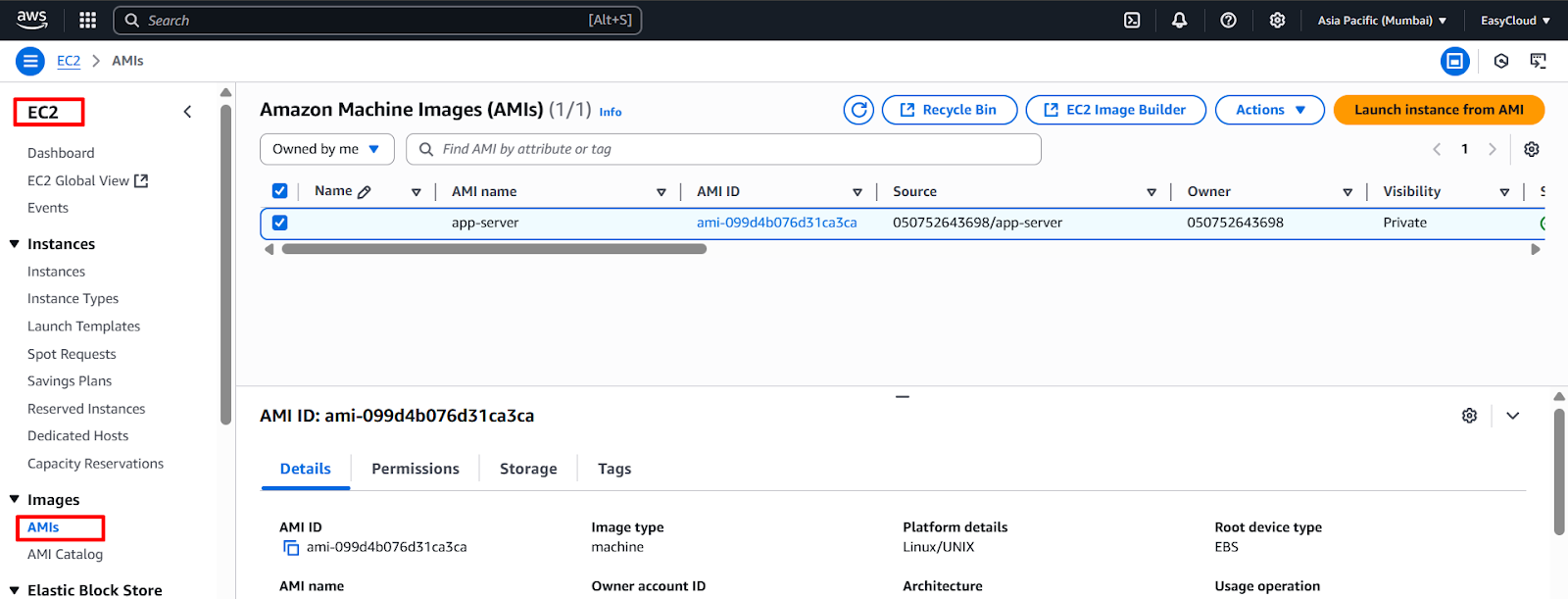
Task: Open EC2 Global View external link icon
Action: [141, 180]
